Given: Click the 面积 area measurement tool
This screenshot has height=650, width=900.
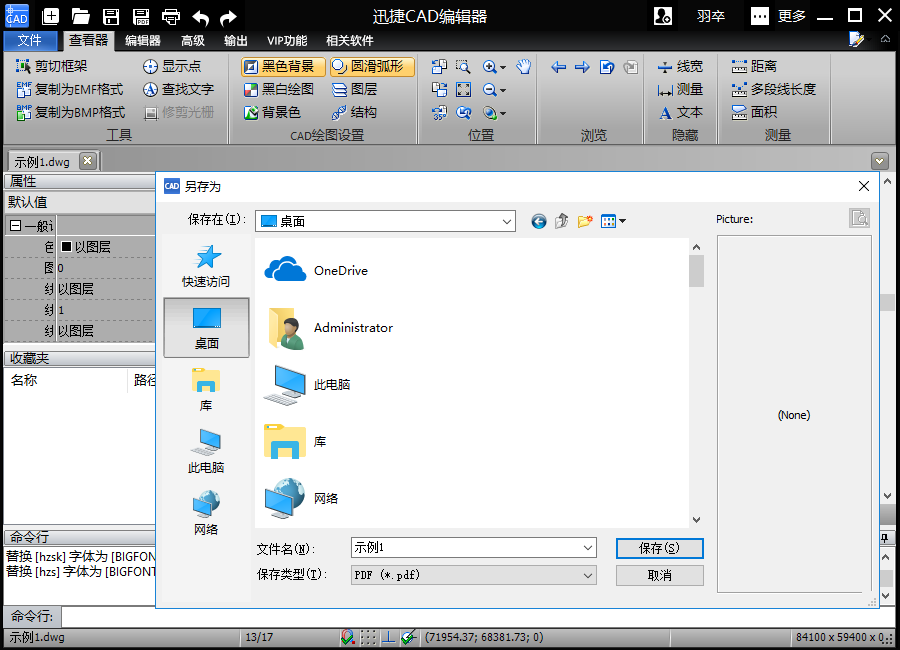Looking at the screenshot, I should (x=754, y=113).
